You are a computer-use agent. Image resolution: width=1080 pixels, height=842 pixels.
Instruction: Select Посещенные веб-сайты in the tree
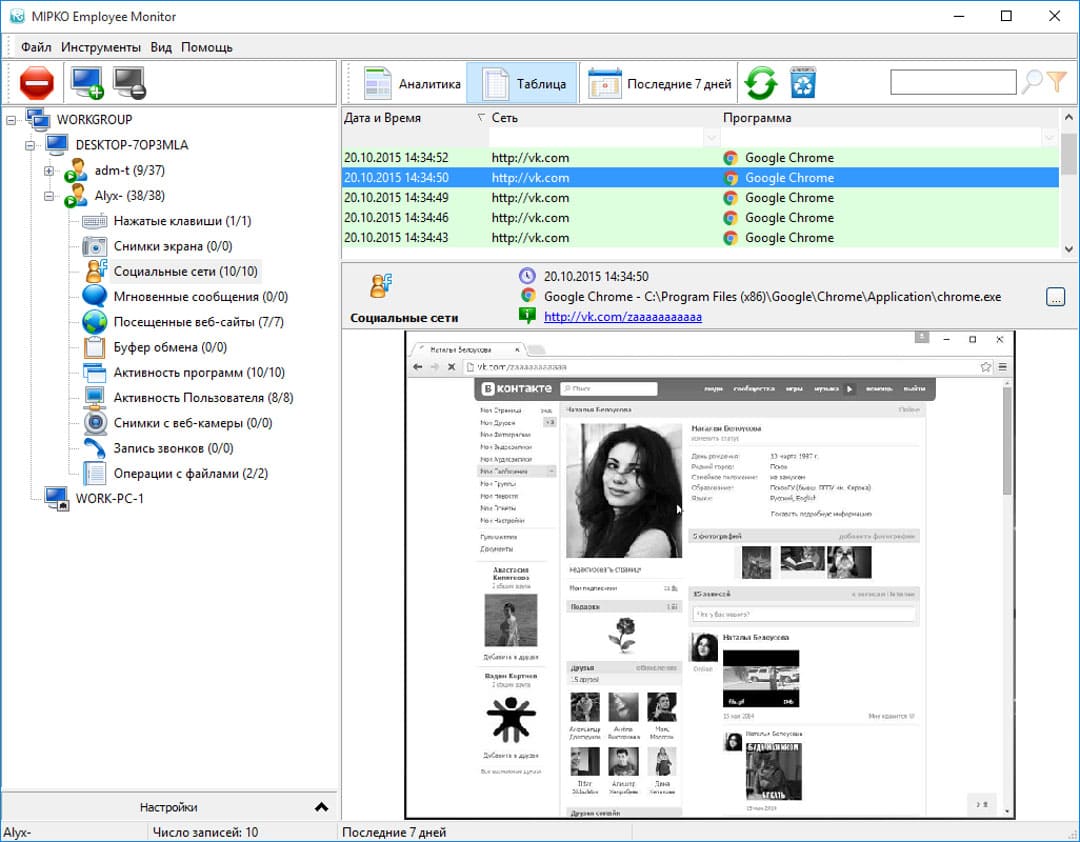[x=198, y=322]
